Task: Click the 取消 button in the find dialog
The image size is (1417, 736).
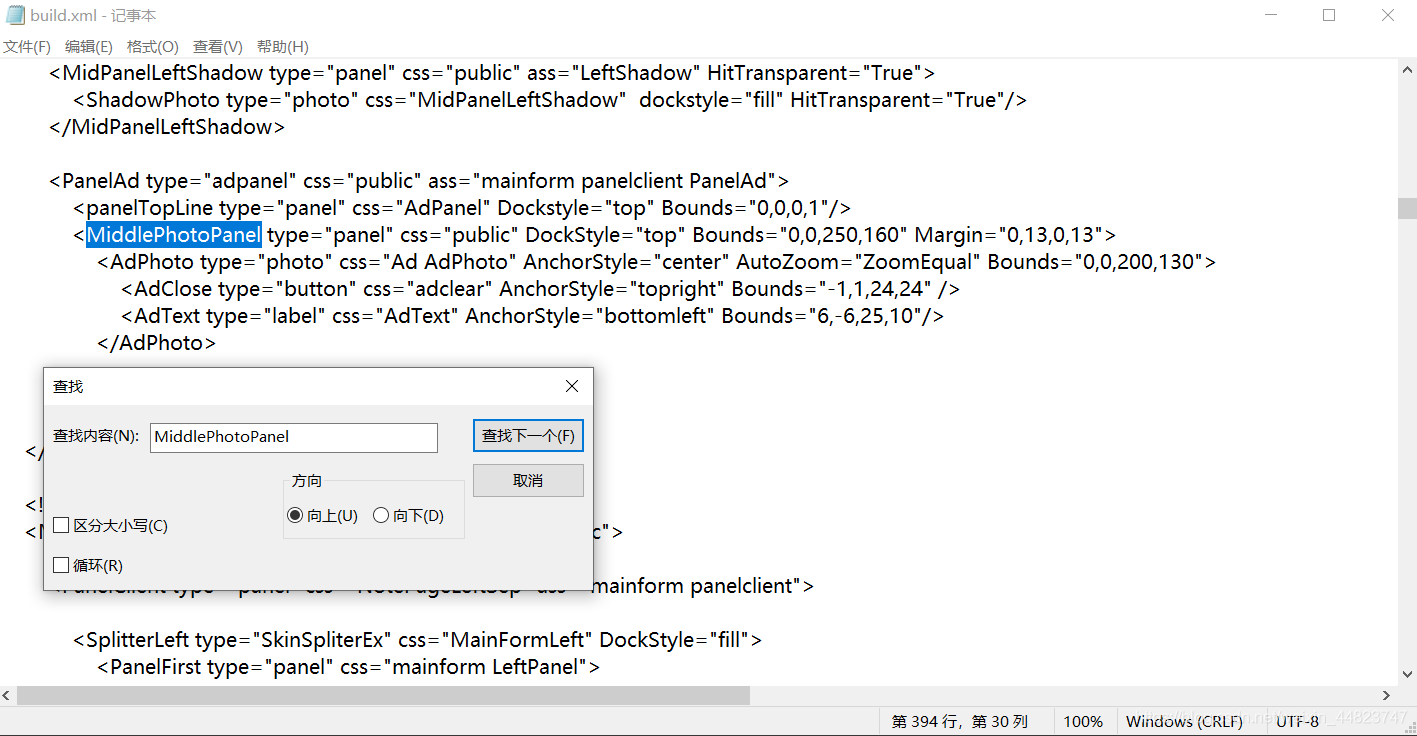Action: point(528,480)
